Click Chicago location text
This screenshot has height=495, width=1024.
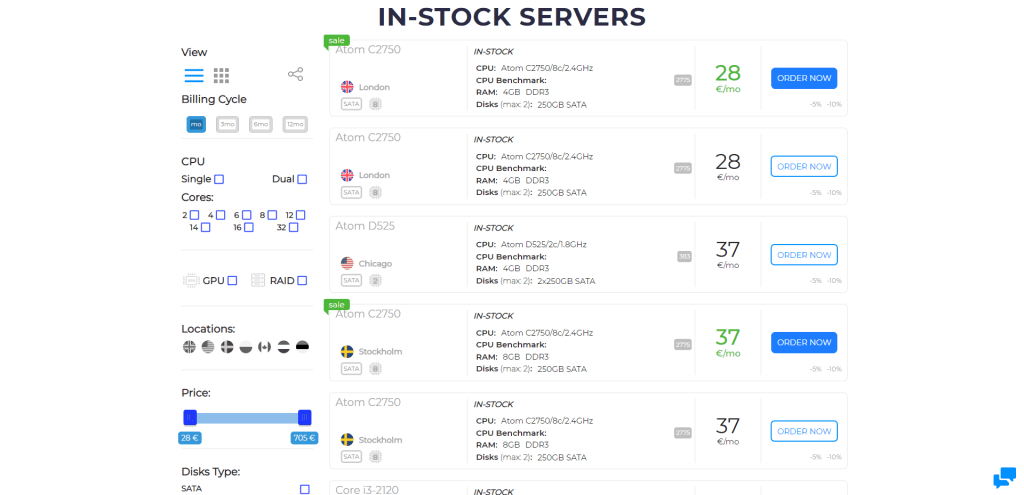click(375, 264)
